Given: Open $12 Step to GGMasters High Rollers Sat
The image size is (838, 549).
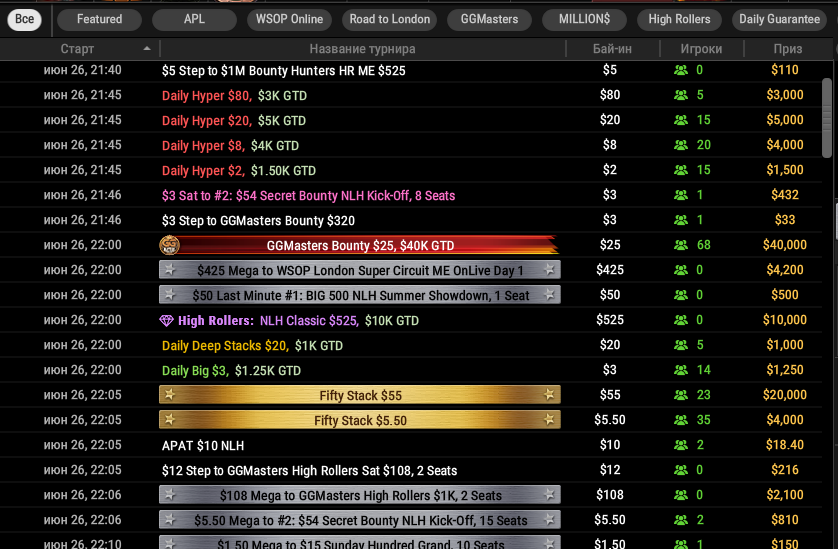Looking at the screenshot, I should pos(309,470).
